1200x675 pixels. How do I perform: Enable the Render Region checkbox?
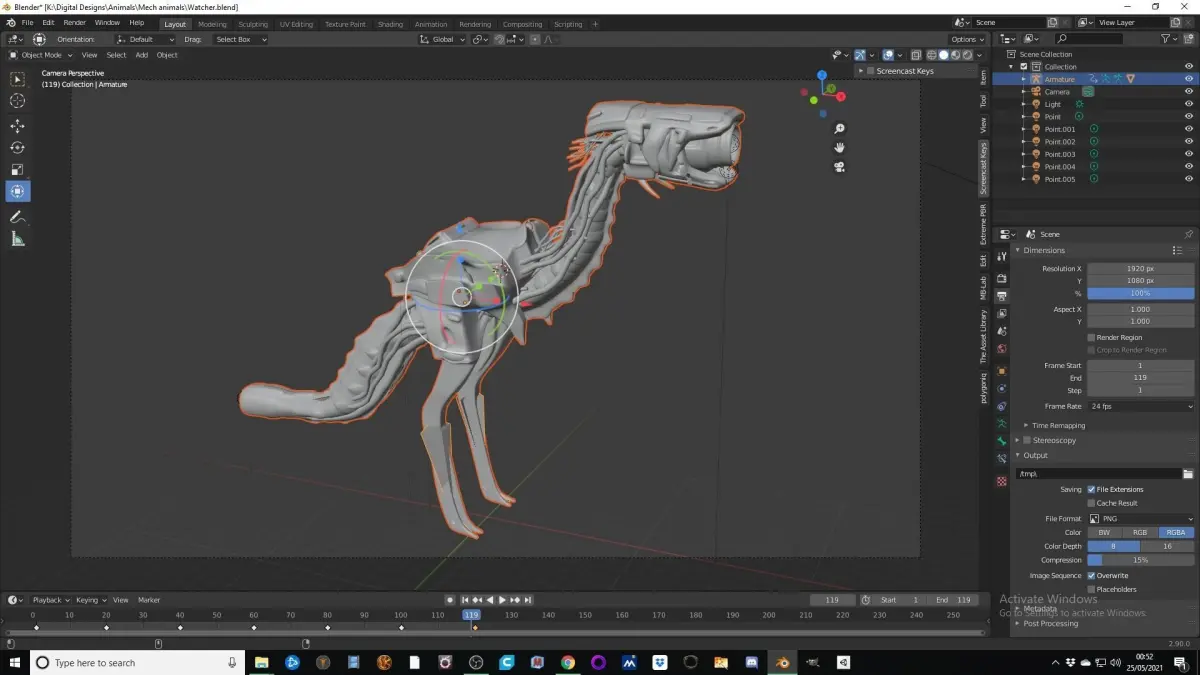(1091, 338)
